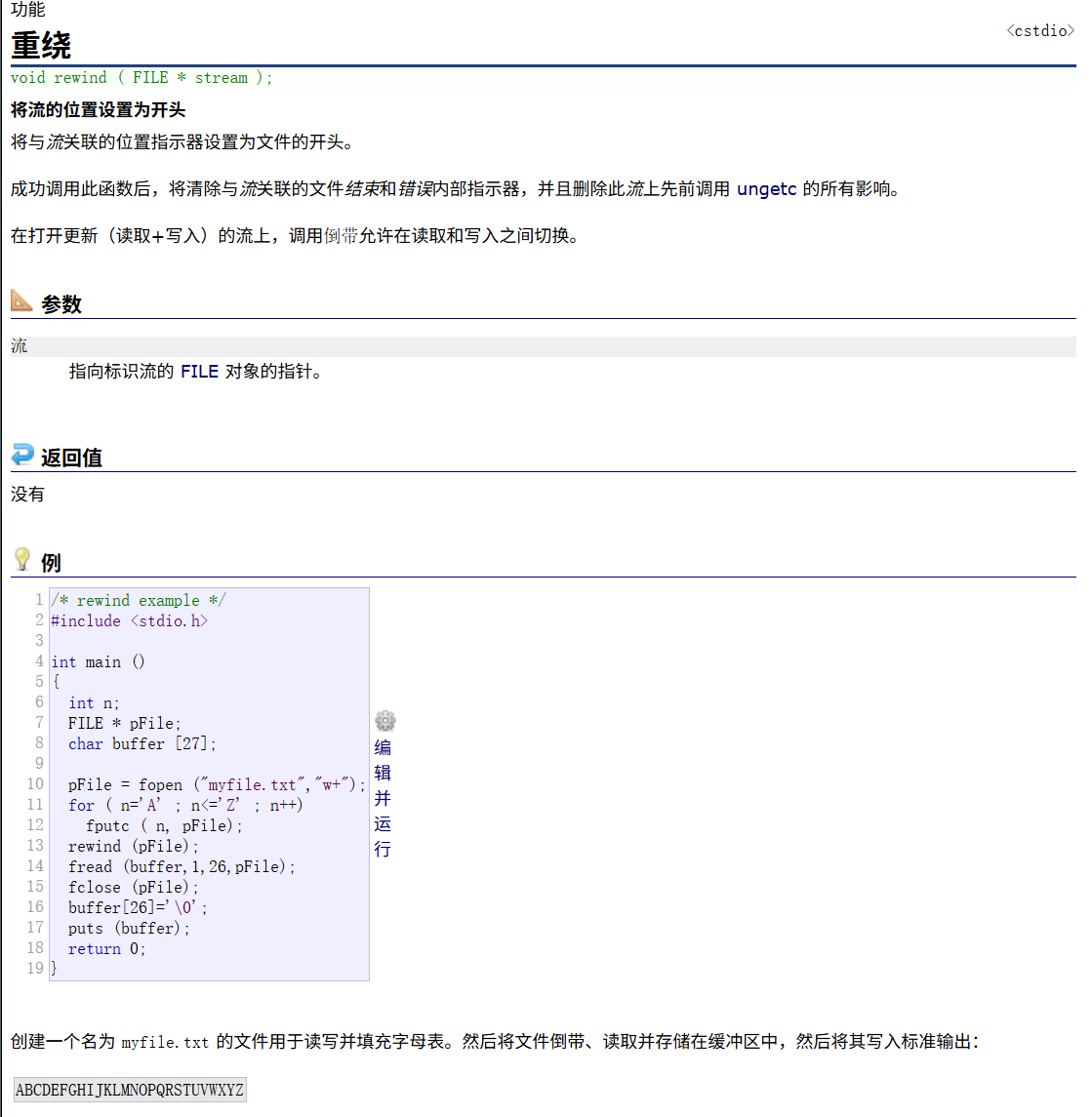This screenshot has height=1117, width=1092.
Task: Click line number 19 in the code gutter
Action: (x=36, y=968)
